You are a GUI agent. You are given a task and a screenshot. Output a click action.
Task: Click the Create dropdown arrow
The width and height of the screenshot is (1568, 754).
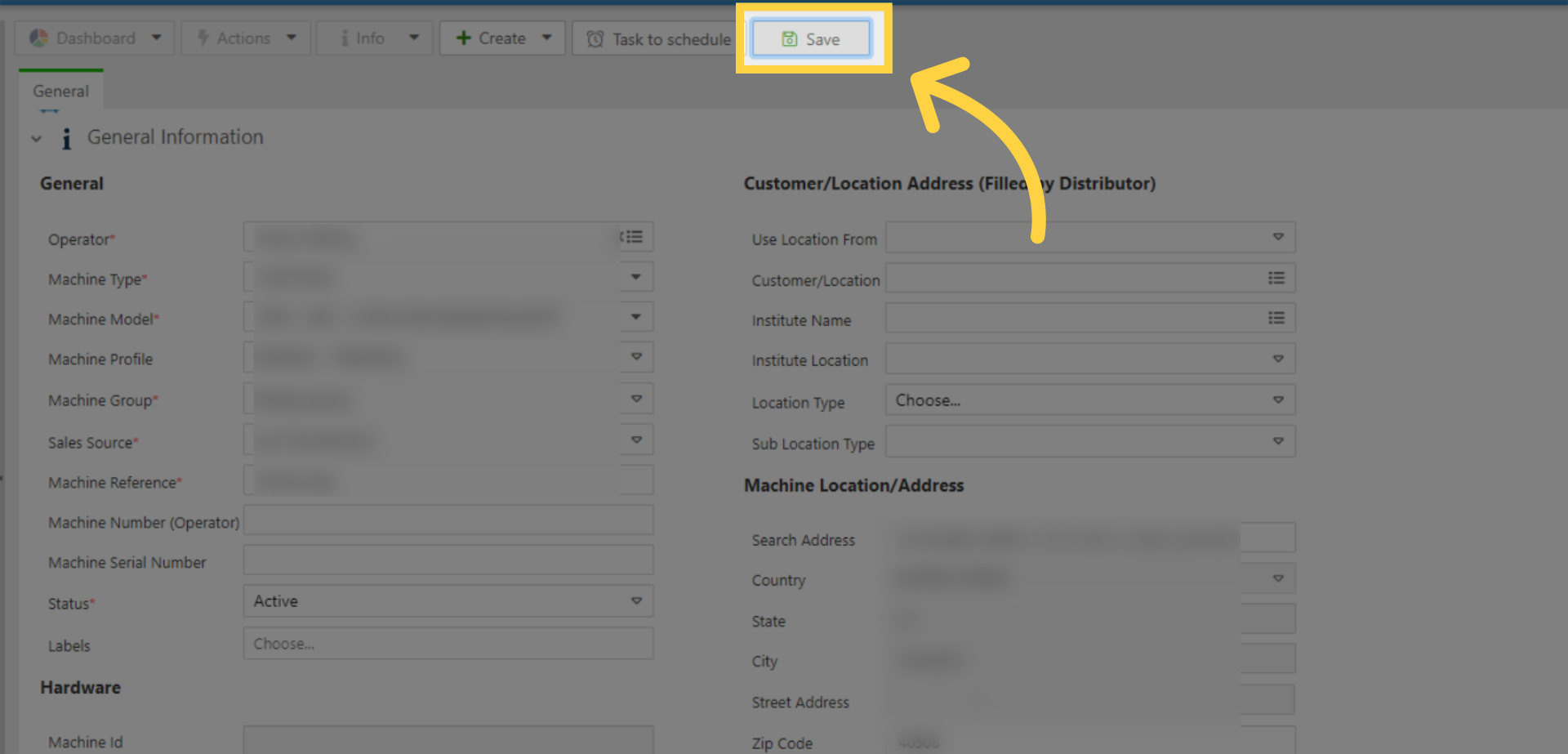click(x=547, y=38)
